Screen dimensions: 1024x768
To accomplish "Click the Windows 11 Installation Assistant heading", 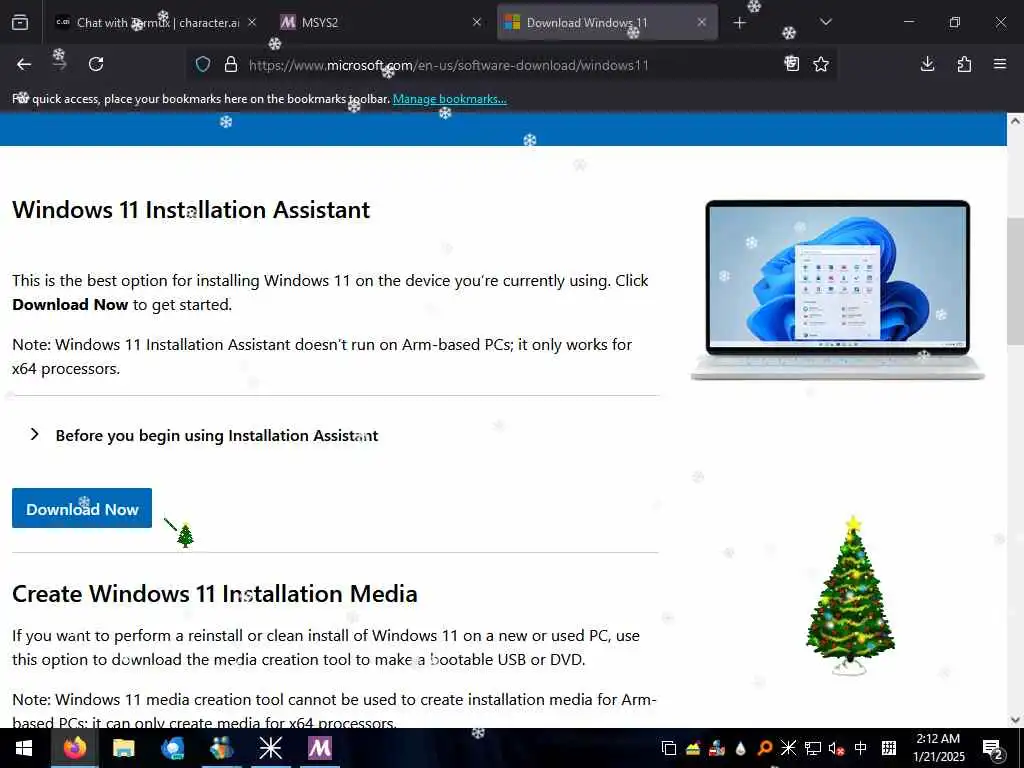I will pyautogui.click(x=191, y=210).
